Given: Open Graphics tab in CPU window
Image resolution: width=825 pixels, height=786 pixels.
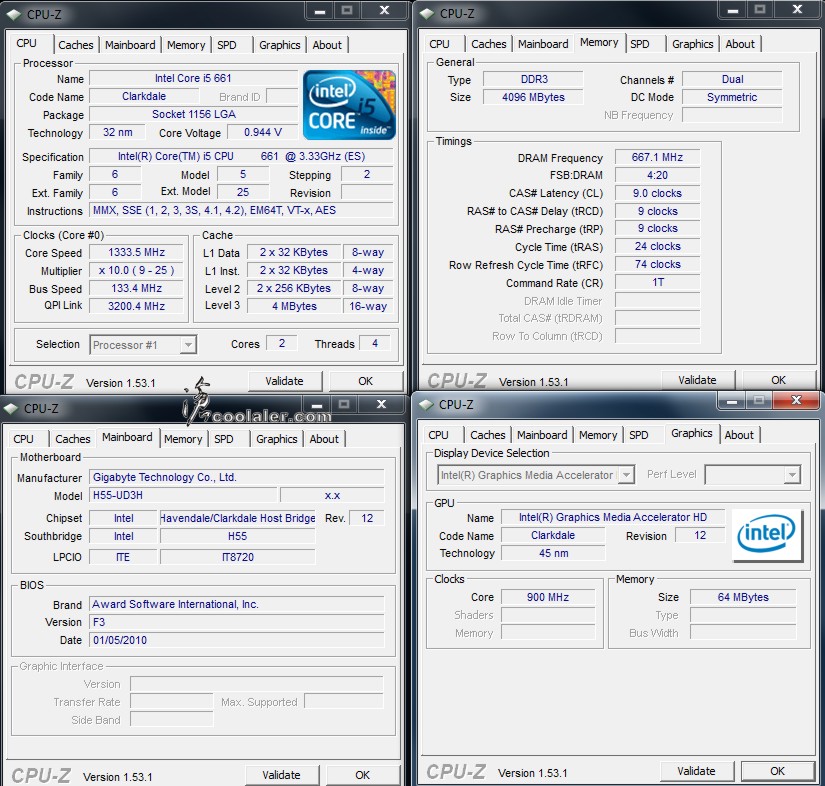Looking at the screenshot, I should point(279,45).
